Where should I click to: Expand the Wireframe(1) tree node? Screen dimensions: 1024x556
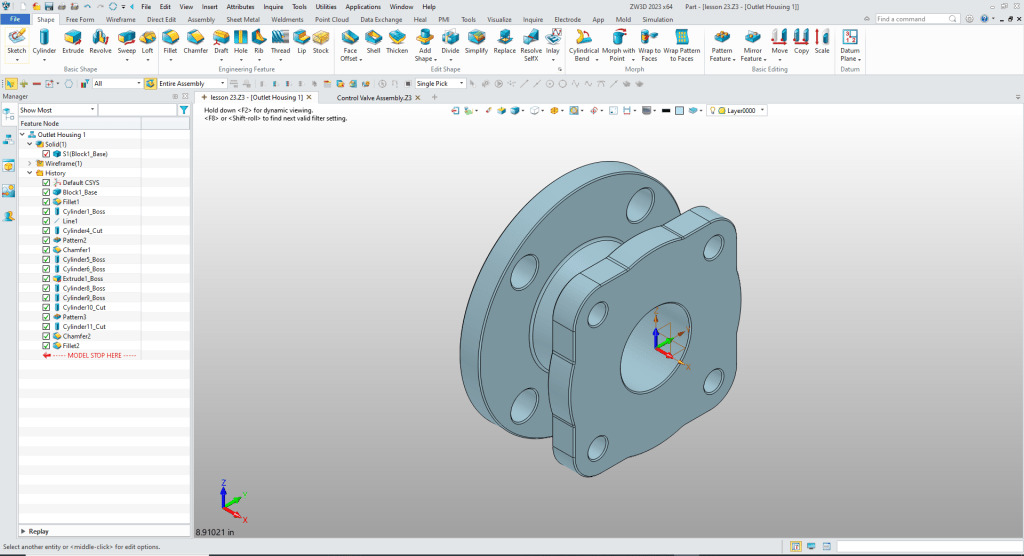tap(29, 163)
